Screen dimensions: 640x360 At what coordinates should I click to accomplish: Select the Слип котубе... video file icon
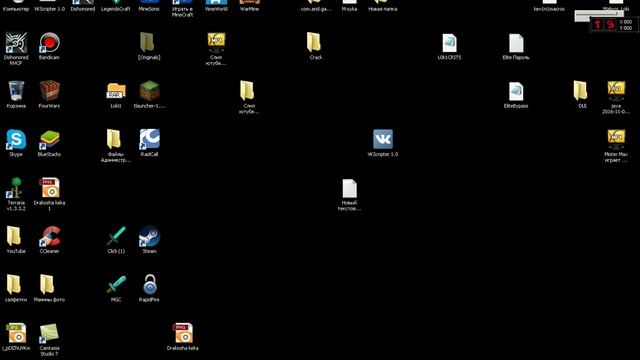pyautogui.click(x=216, y=42)
